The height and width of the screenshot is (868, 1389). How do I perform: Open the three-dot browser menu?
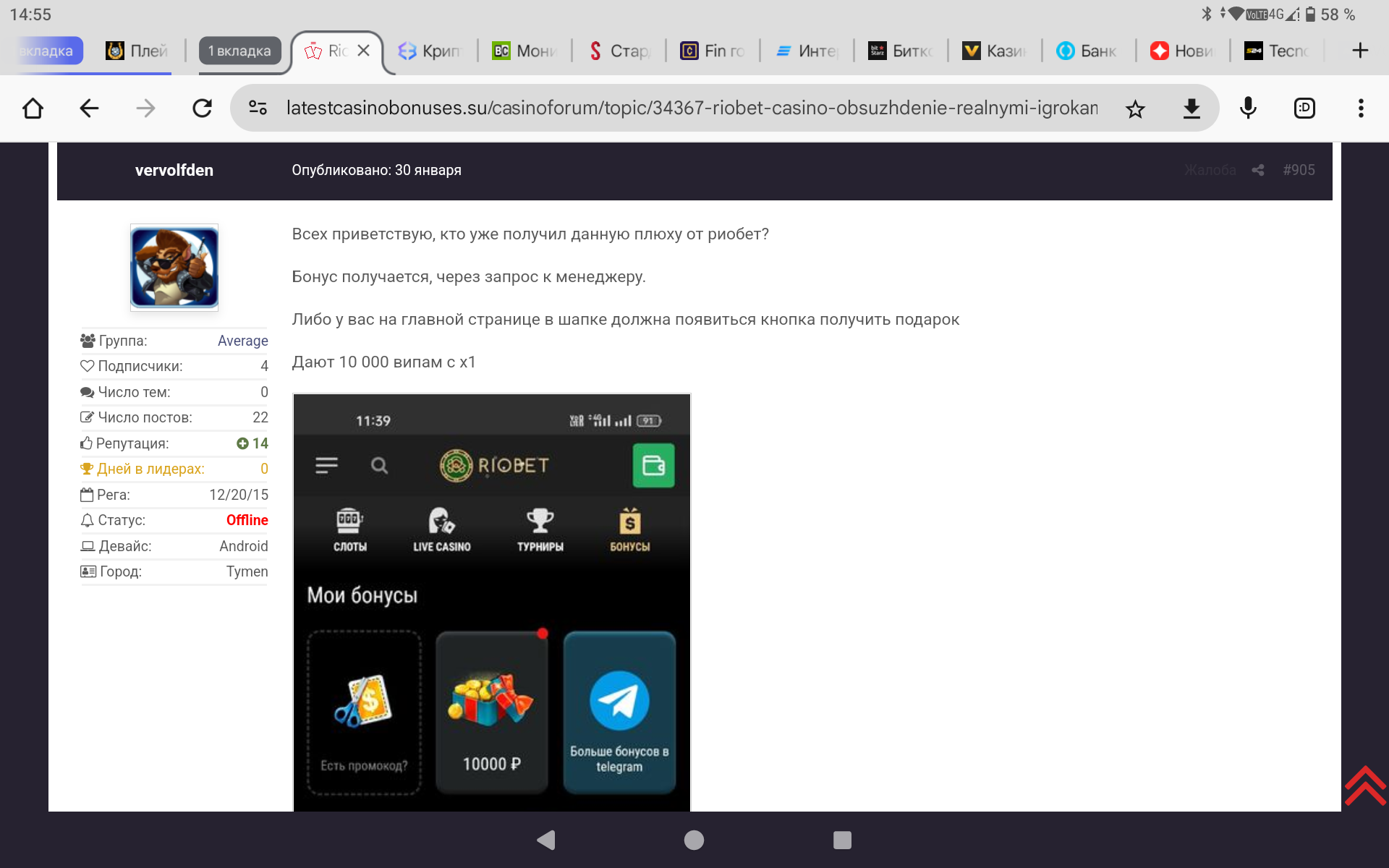pyautogui.click(x=1361, y=109)
